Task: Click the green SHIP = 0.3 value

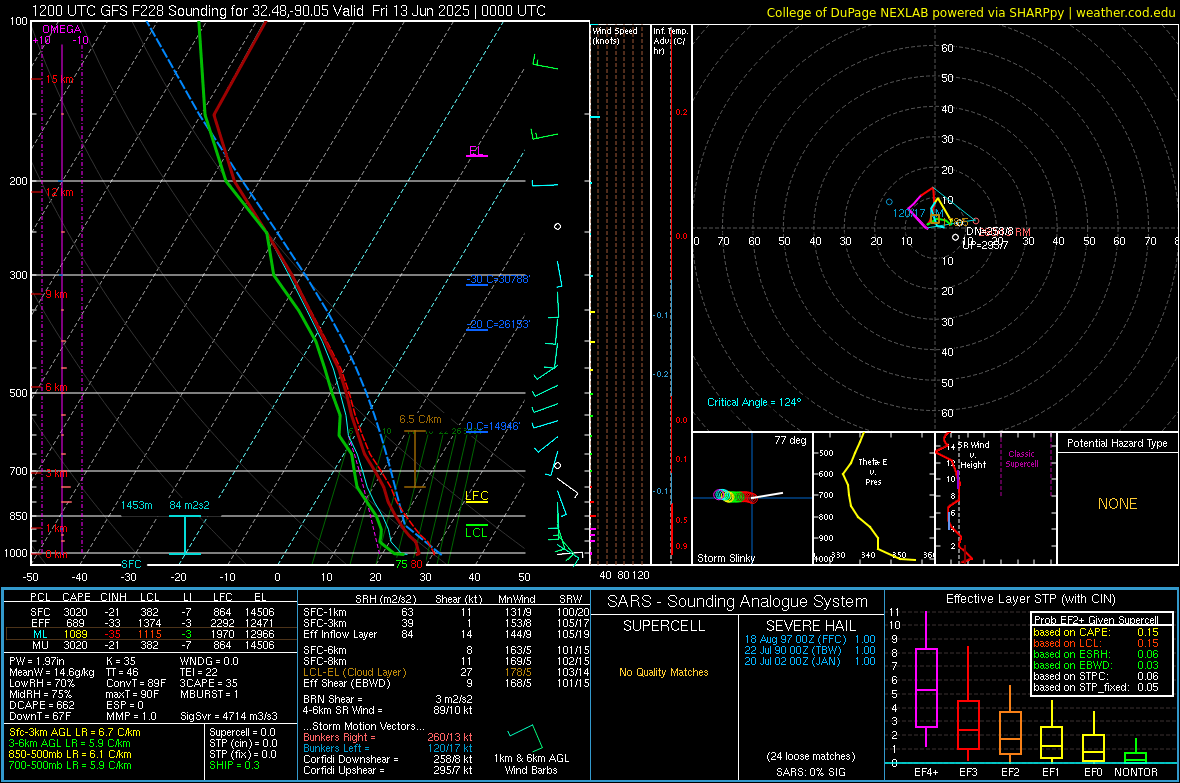Action: 234,765
